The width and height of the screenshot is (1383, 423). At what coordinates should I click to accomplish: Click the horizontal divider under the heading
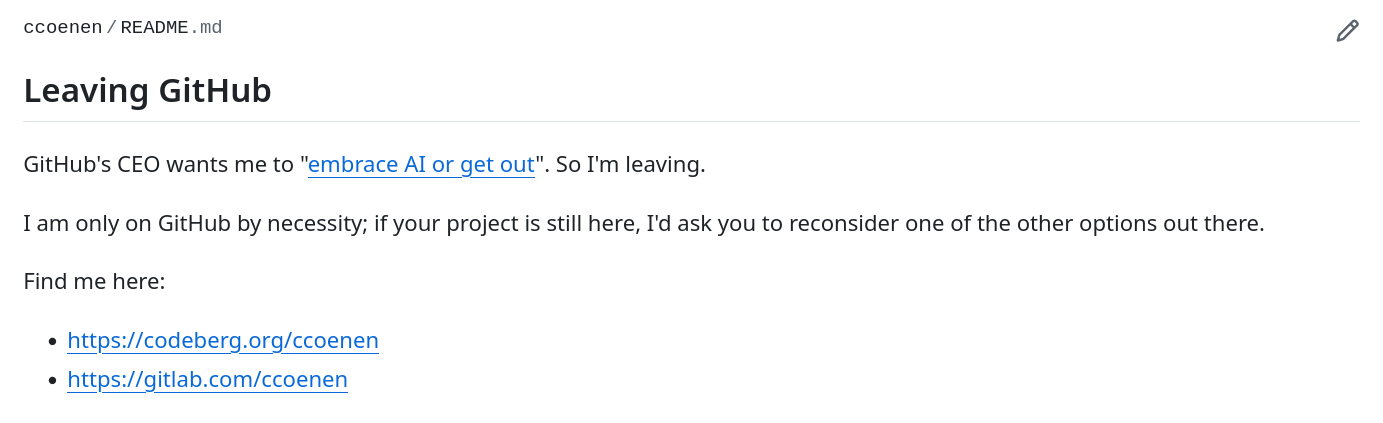[x=691, y=121]
